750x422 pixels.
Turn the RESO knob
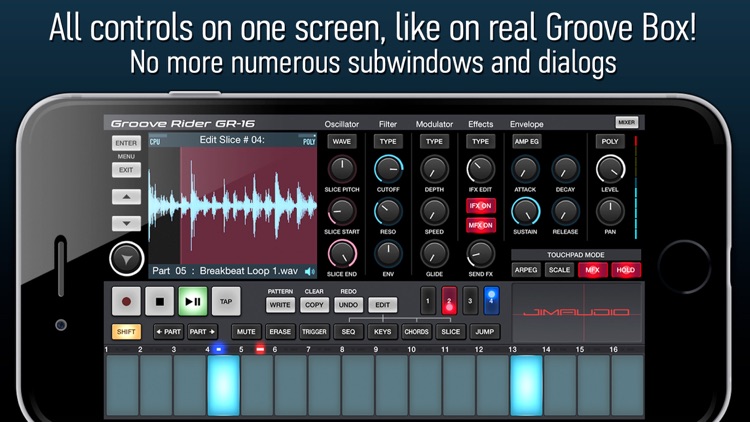[388, 211]
